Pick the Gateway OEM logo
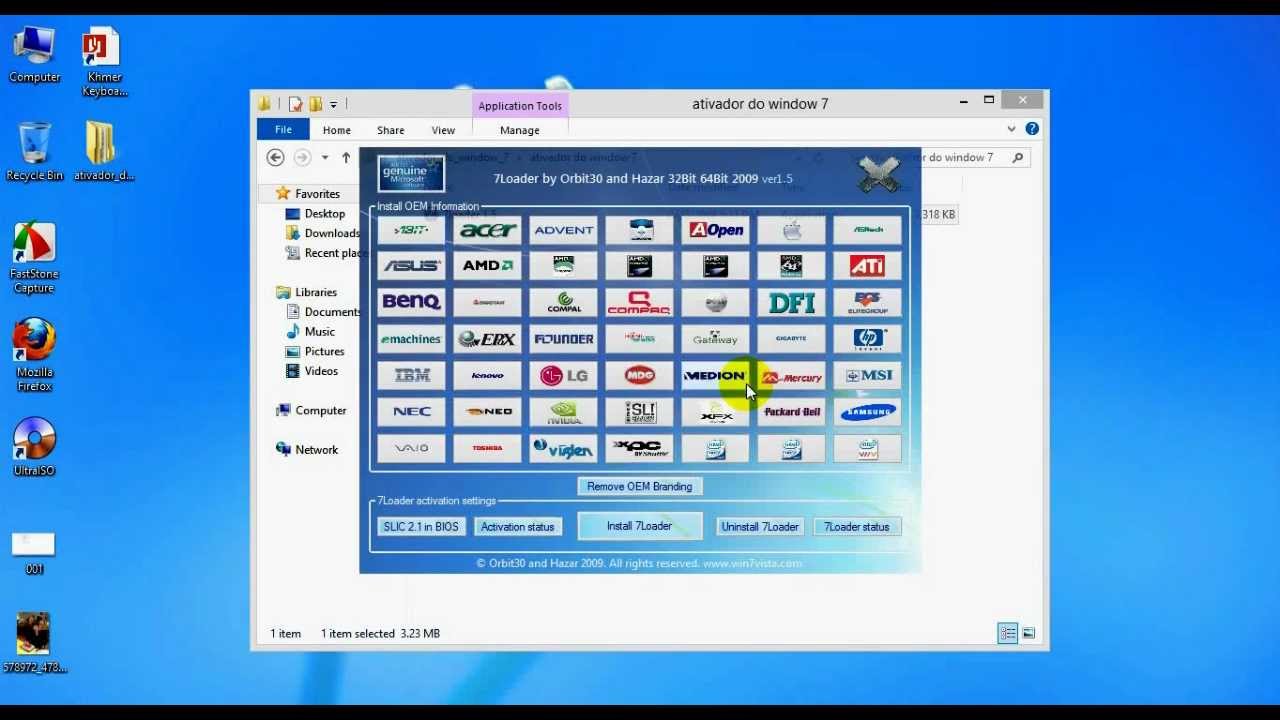Screen dimensions: 1280x720 [716, 339]
